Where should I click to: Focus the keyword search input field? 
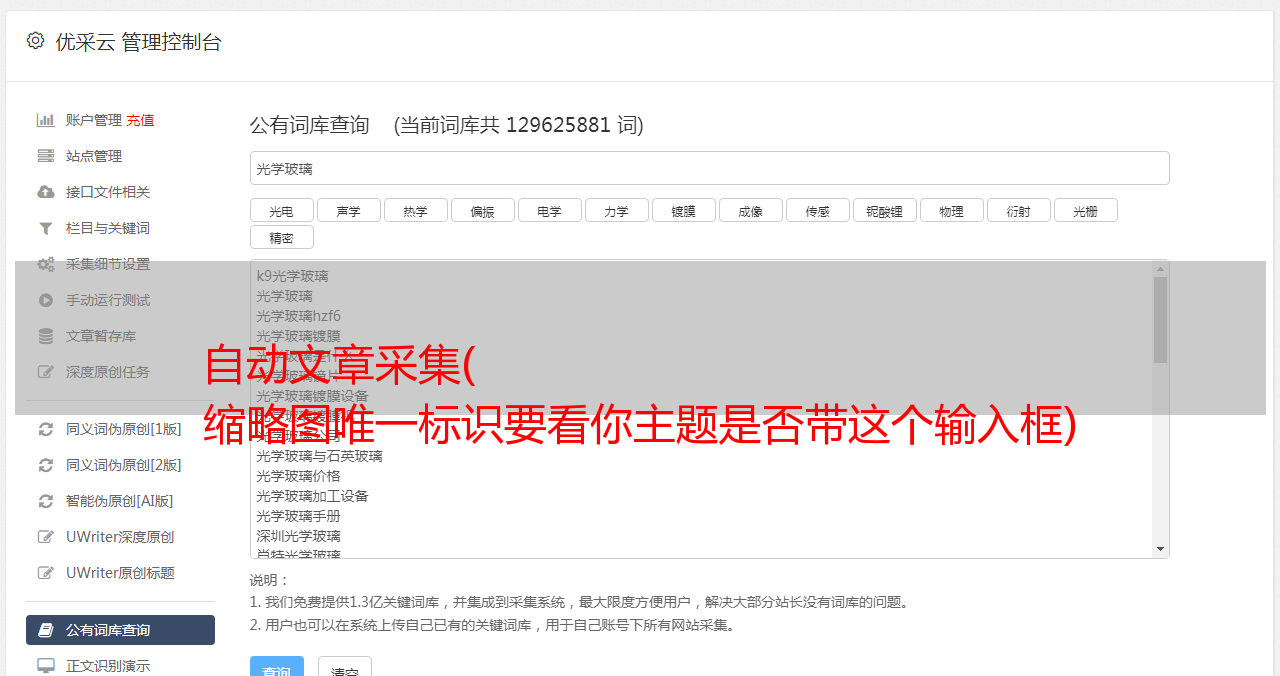[709, 168]
